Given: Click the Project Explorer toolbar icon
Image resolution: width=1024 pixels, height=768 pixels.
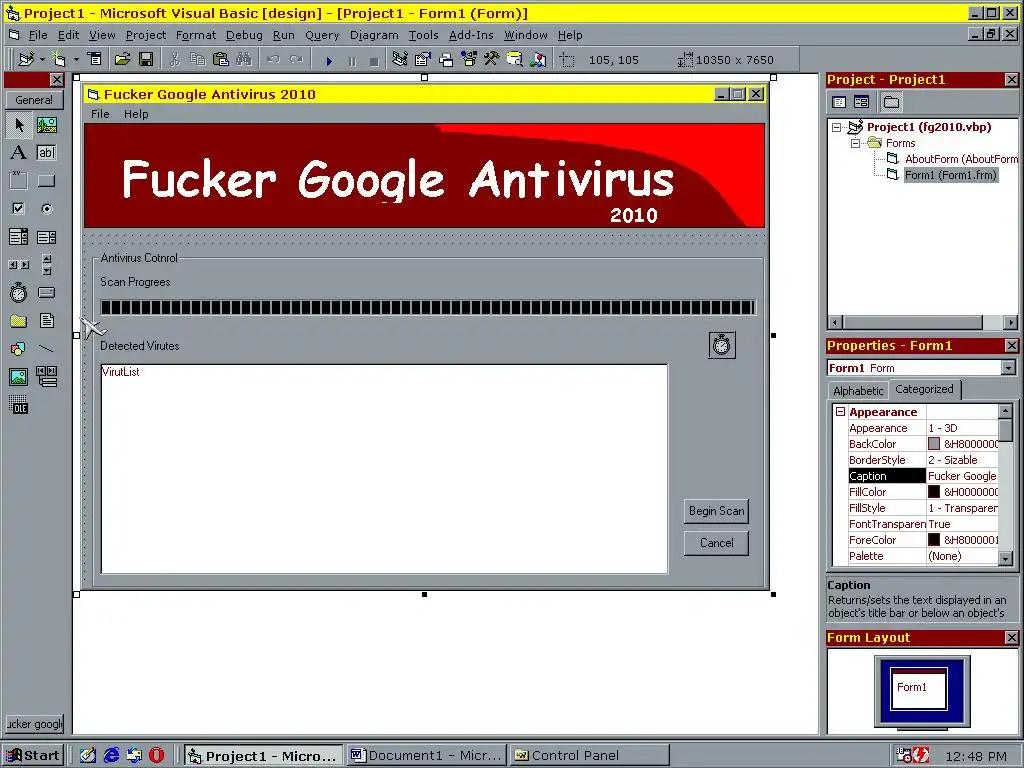Looking at the screenshot, I should click(400, 59).
